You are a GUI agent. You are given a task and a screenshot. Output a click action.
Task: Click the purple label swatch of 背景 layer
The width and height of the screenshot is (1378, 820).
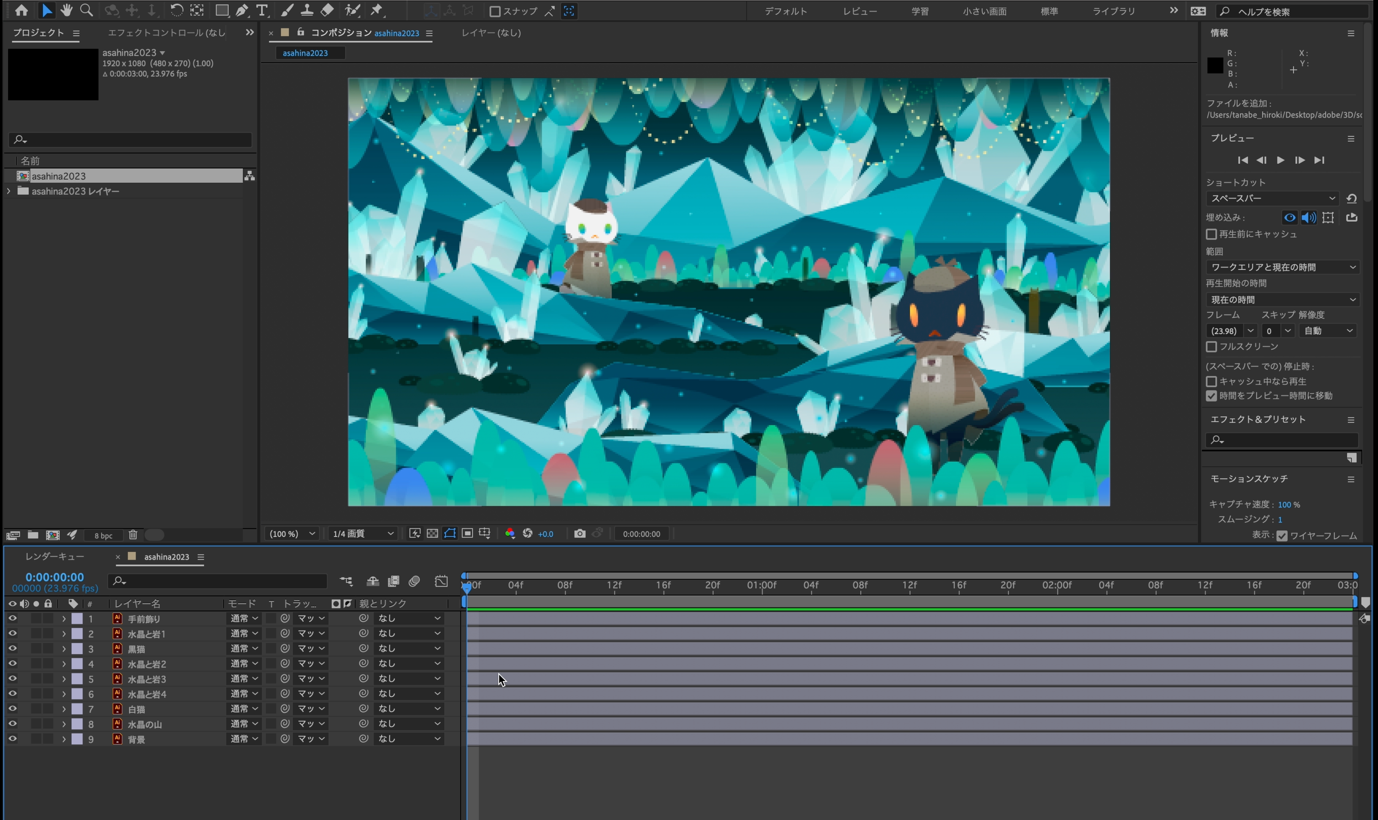77,739
